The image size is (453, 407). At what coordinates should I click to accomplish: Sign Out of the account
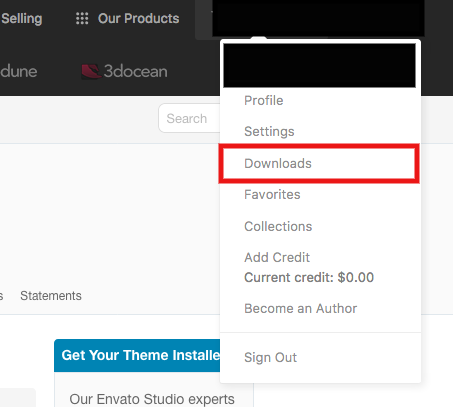point(270,357)
